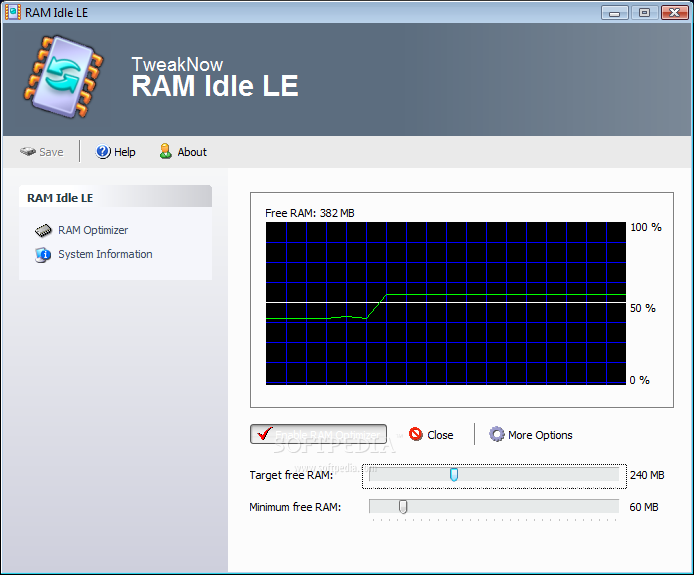Click the 100 % graph axis label

pos(646,227)
